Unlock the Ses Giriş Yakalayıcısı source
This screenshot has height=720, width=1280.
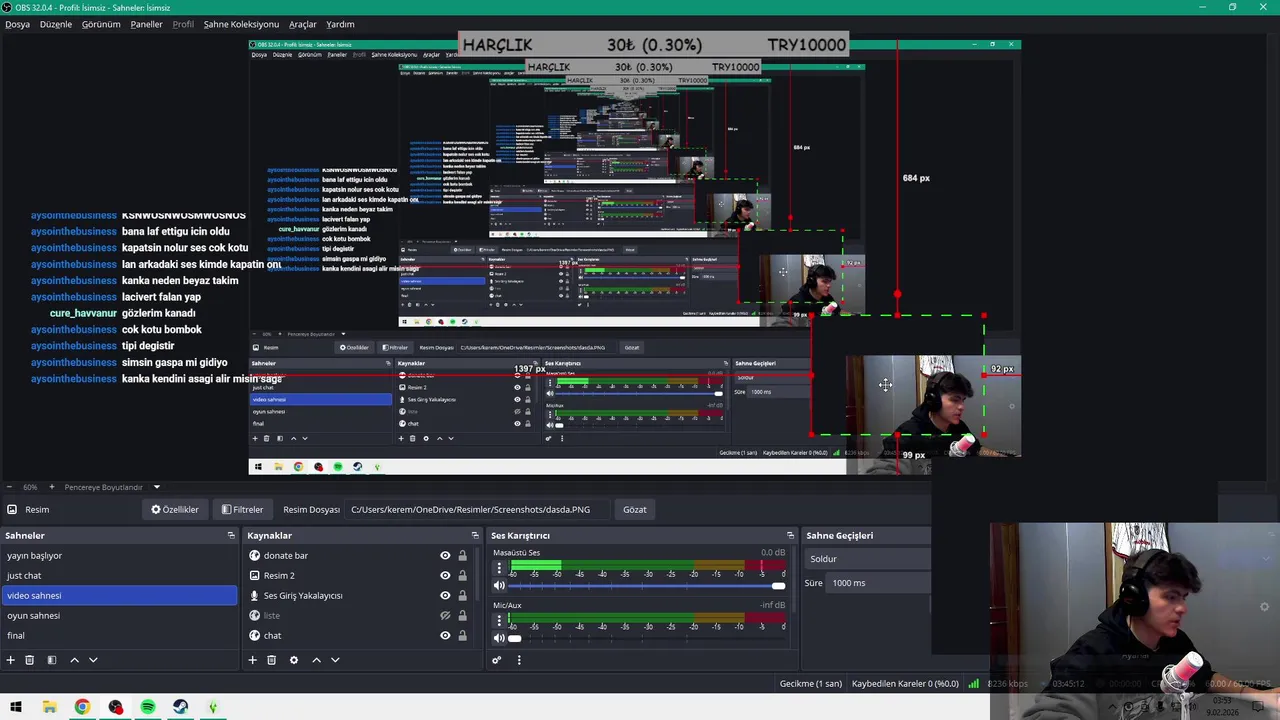click(x=462, y=596)
